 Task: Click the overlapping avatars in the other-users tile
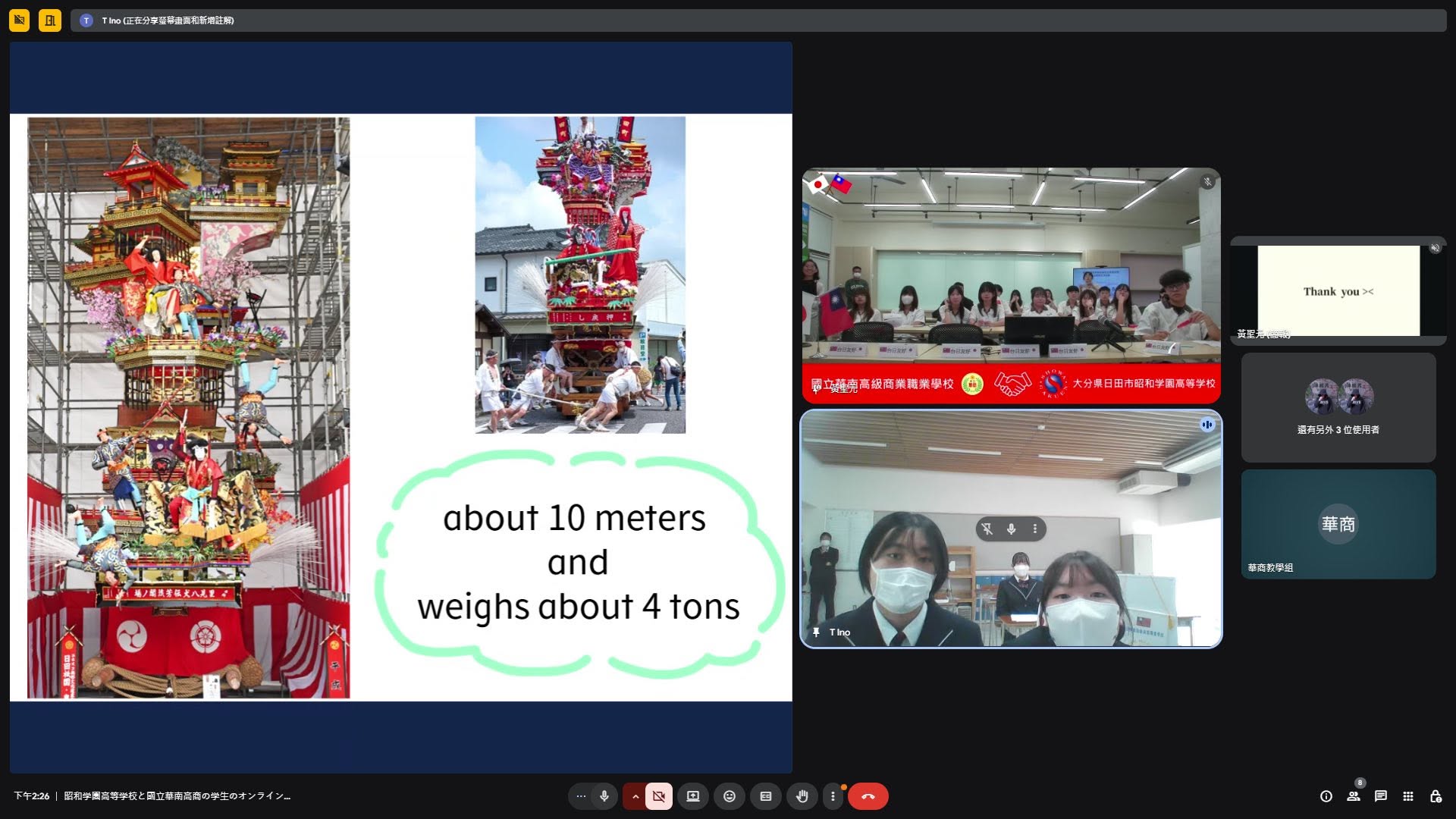pos(1338,396)
